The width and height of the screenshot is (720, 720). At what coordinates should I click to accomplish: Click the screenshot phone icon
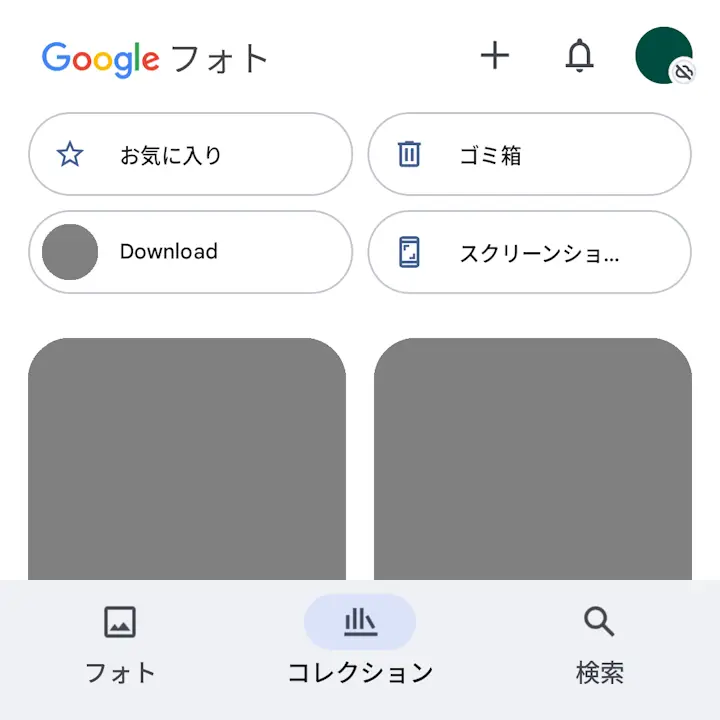pos(409,252)
